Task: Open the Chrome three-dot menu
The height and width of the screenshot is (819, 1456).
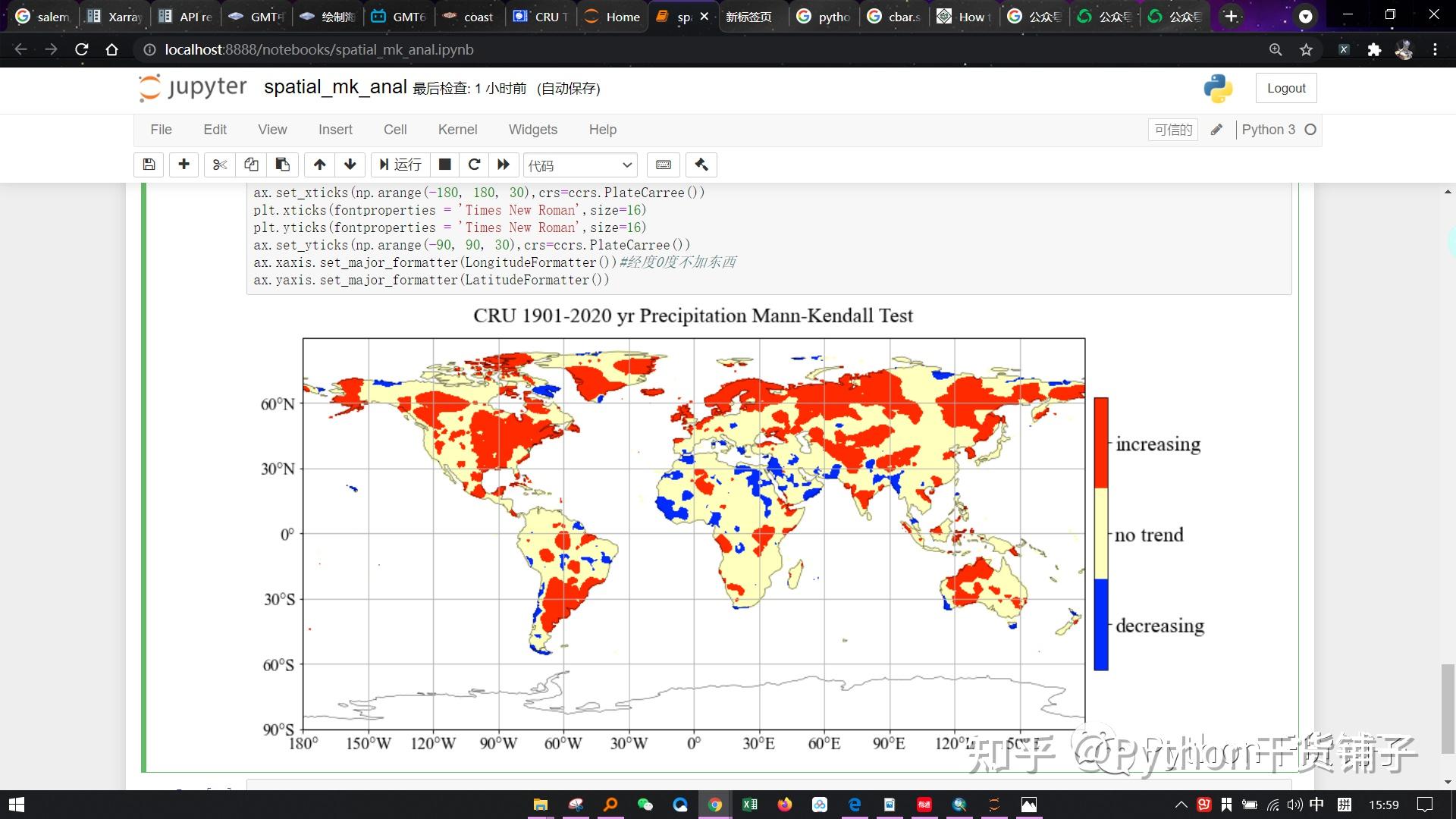Action: (1436, 49)
